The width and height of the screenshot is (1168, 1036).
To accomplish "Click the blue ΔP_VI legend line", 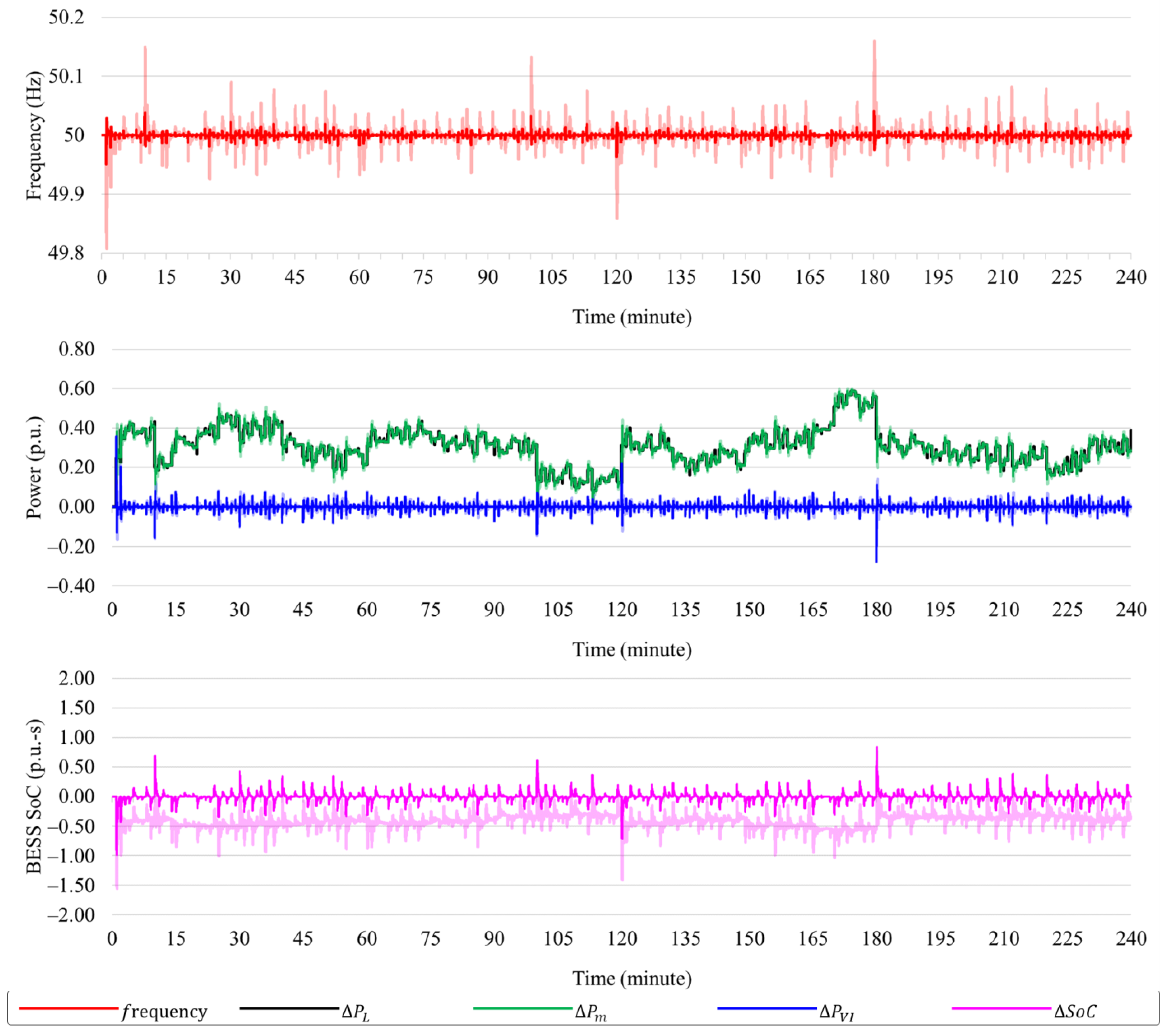I will click(767, 1007).
